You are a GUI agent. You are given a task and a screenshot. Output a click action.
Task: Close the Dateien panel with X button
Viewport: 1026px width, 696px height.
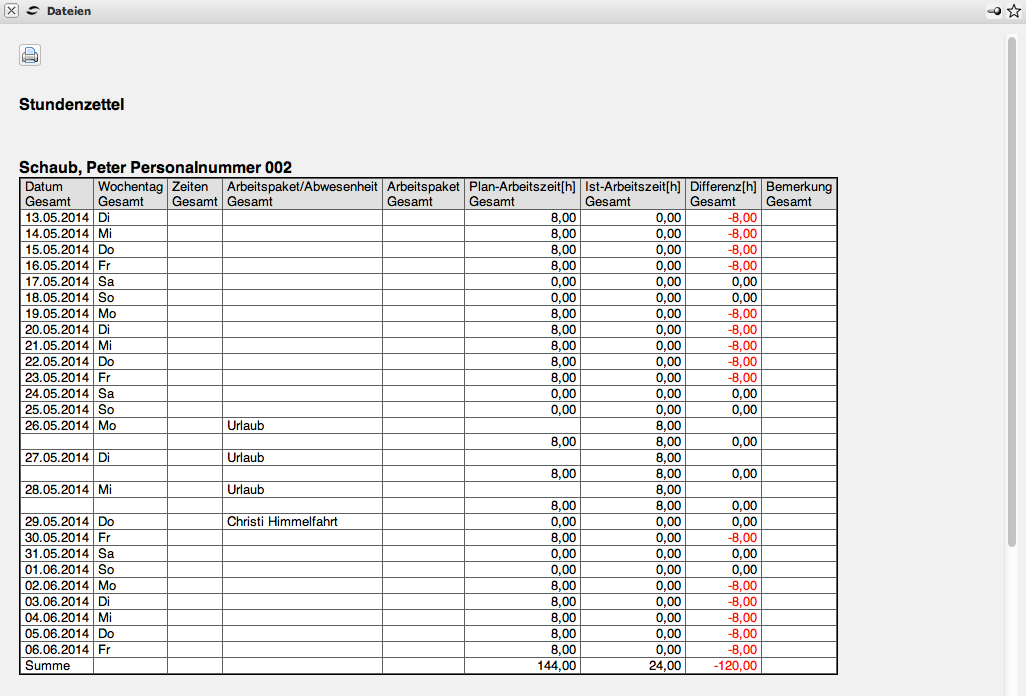pyautogui.click(x=12, y=11)
